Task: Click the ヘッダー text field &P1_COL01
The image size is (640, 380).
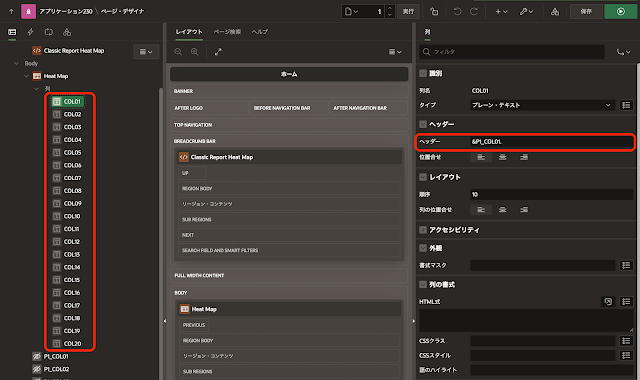Action: [x=551, y=142]
